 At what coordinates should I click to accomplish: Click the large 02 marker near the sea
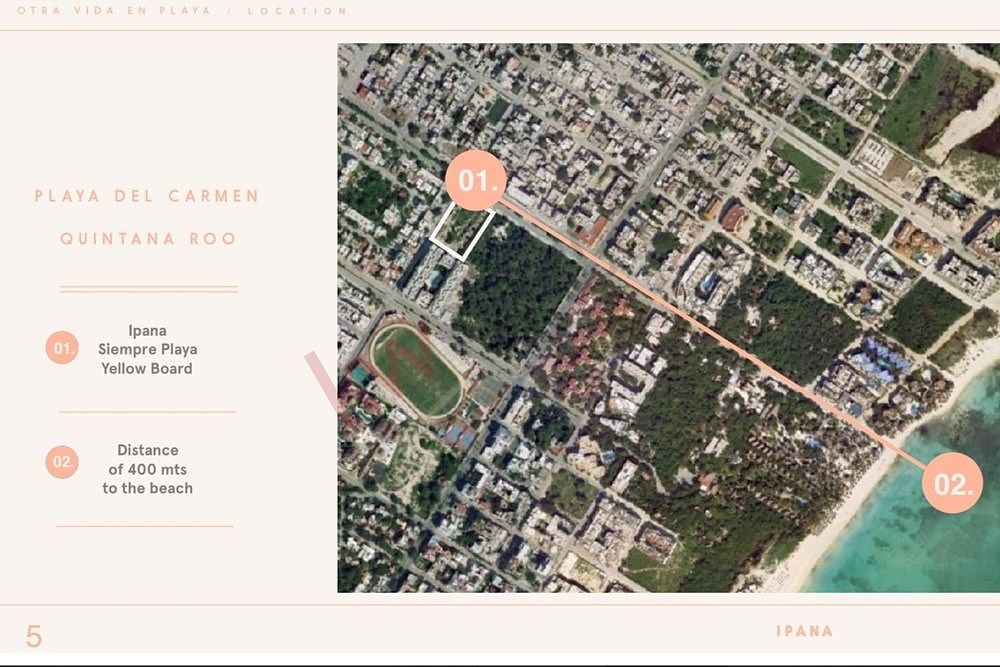coord(952,484)
